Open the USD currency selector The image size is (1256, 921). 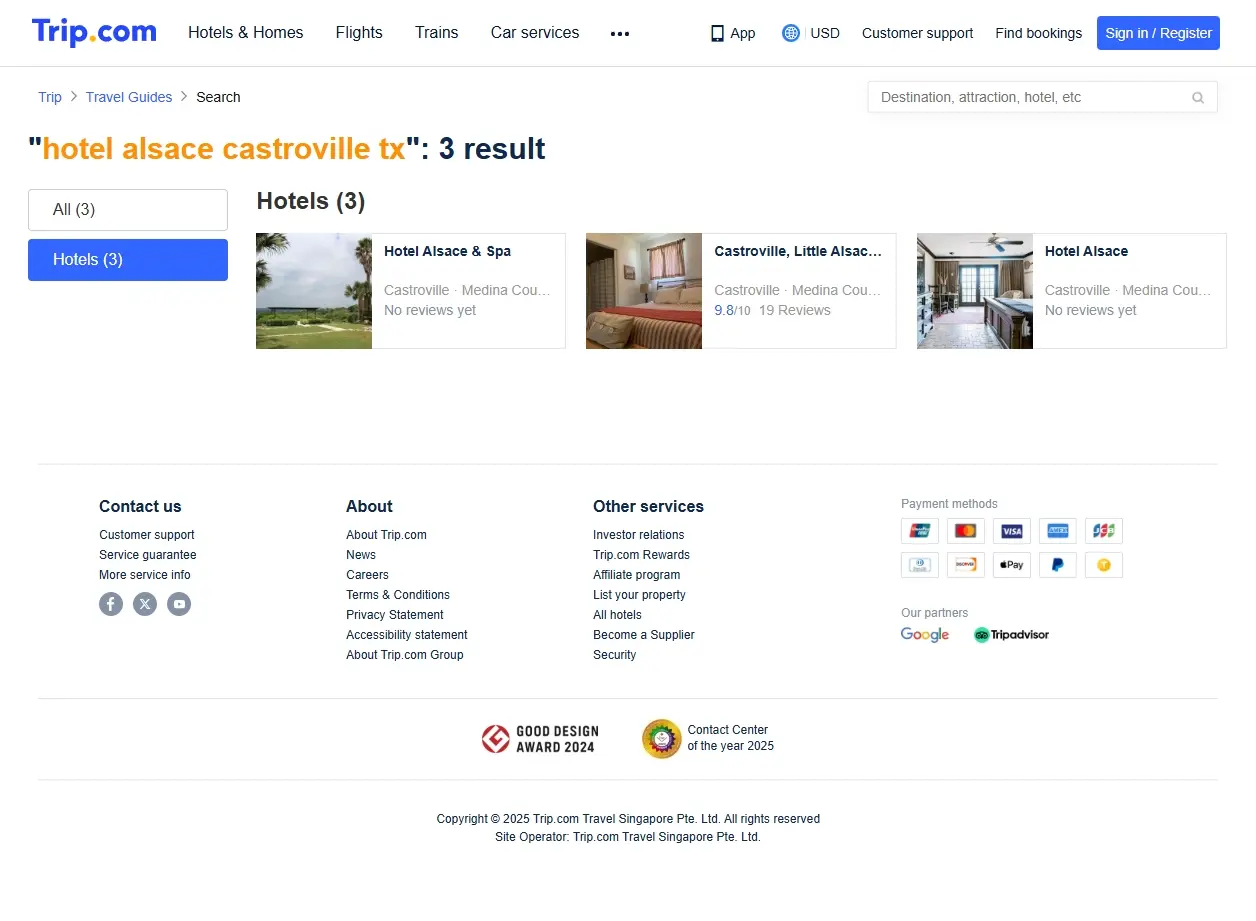point(825,33)
